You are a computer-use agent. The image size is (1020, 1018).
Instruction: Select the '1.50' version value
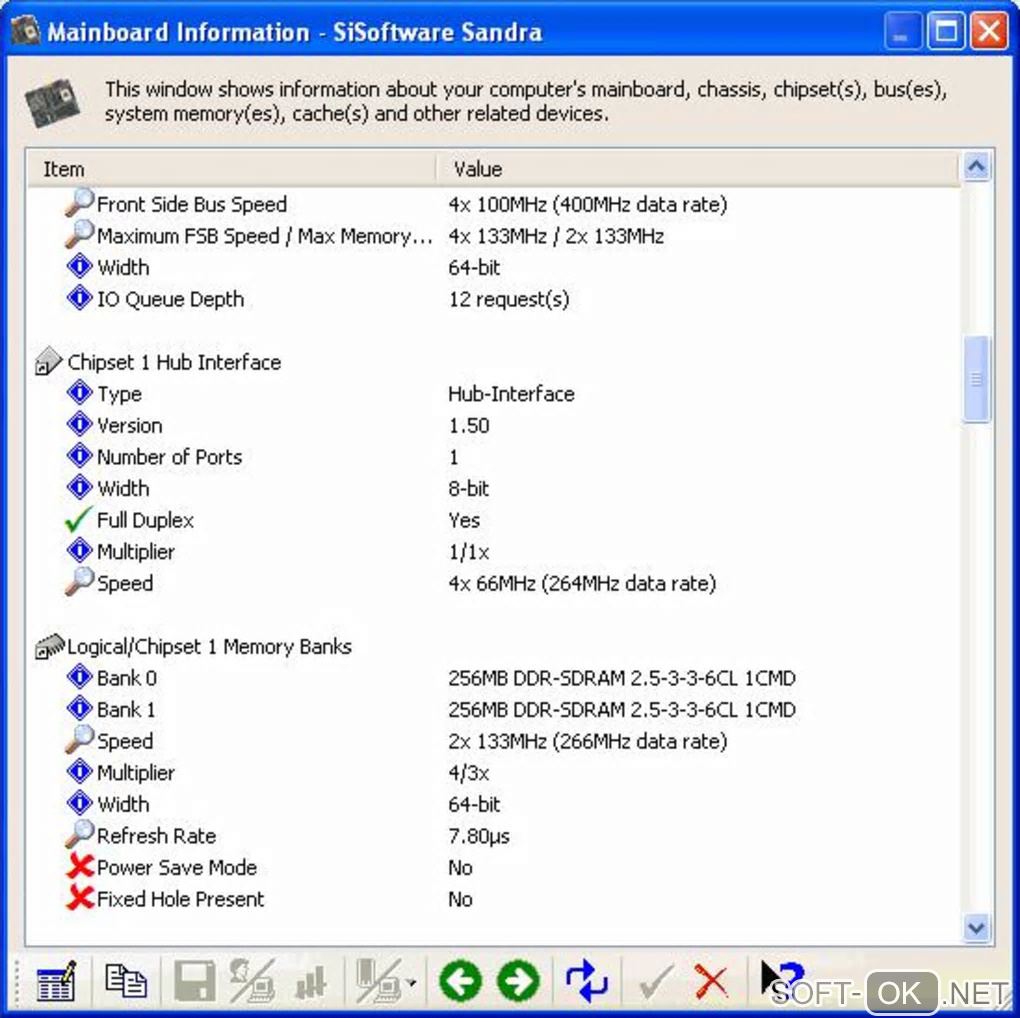click(x=468, y=425)
